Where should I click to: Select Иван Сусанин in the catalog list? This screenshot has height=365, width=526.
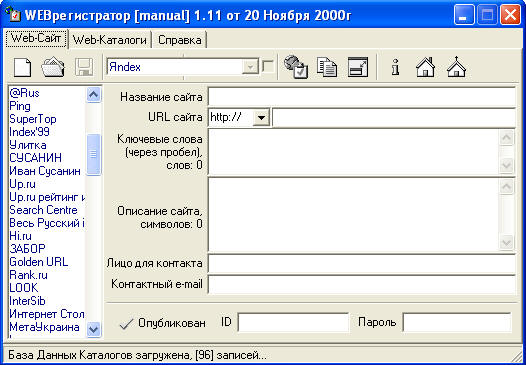click(x=45, y=171)
